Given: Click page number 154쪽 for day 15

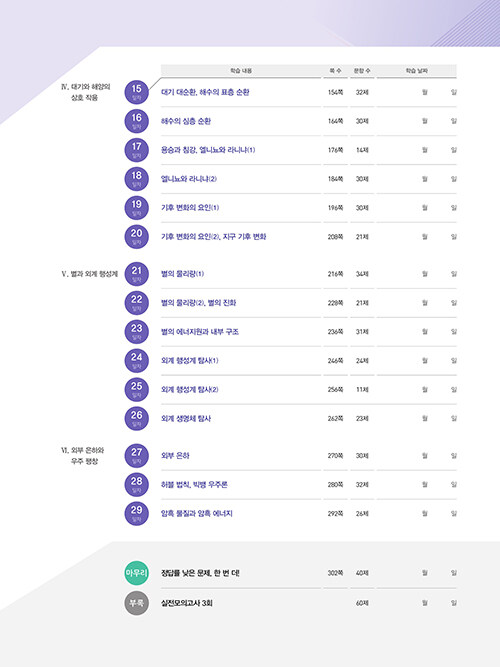Looking at the screenshot, I should 335,92.
